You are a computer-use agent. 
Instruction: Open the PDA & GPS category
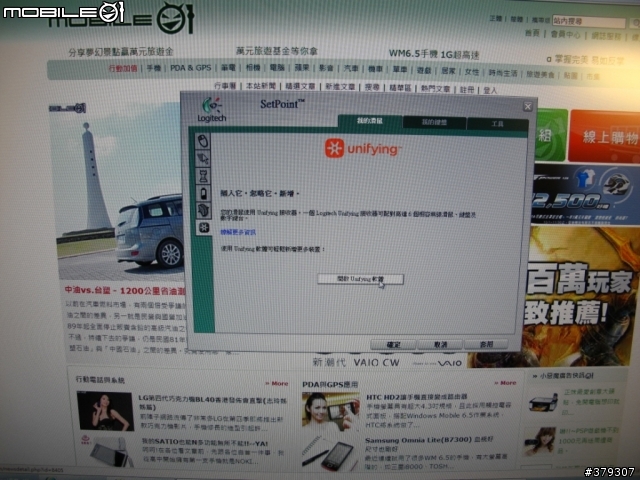tap(191, 68)
